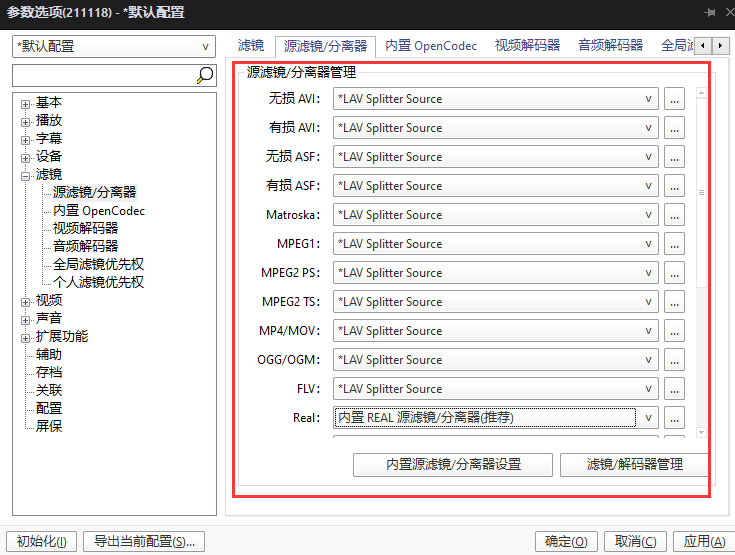Confirm with the 确定(O) button
This screenshot has height=555, width=735.
click(x=566, y=541)
